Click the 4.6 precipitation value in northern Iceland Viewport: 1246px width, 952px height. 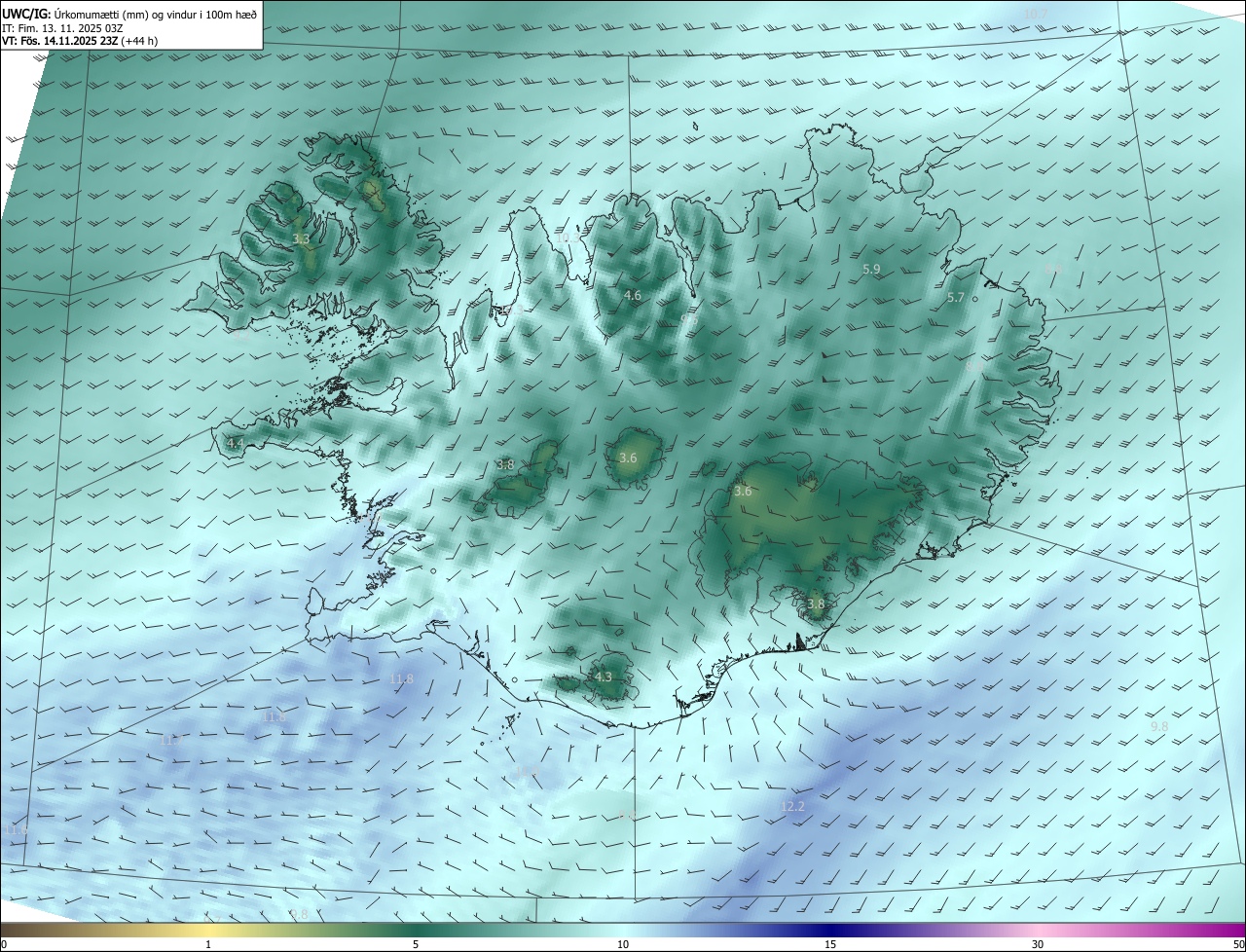[x=633, y=295]
